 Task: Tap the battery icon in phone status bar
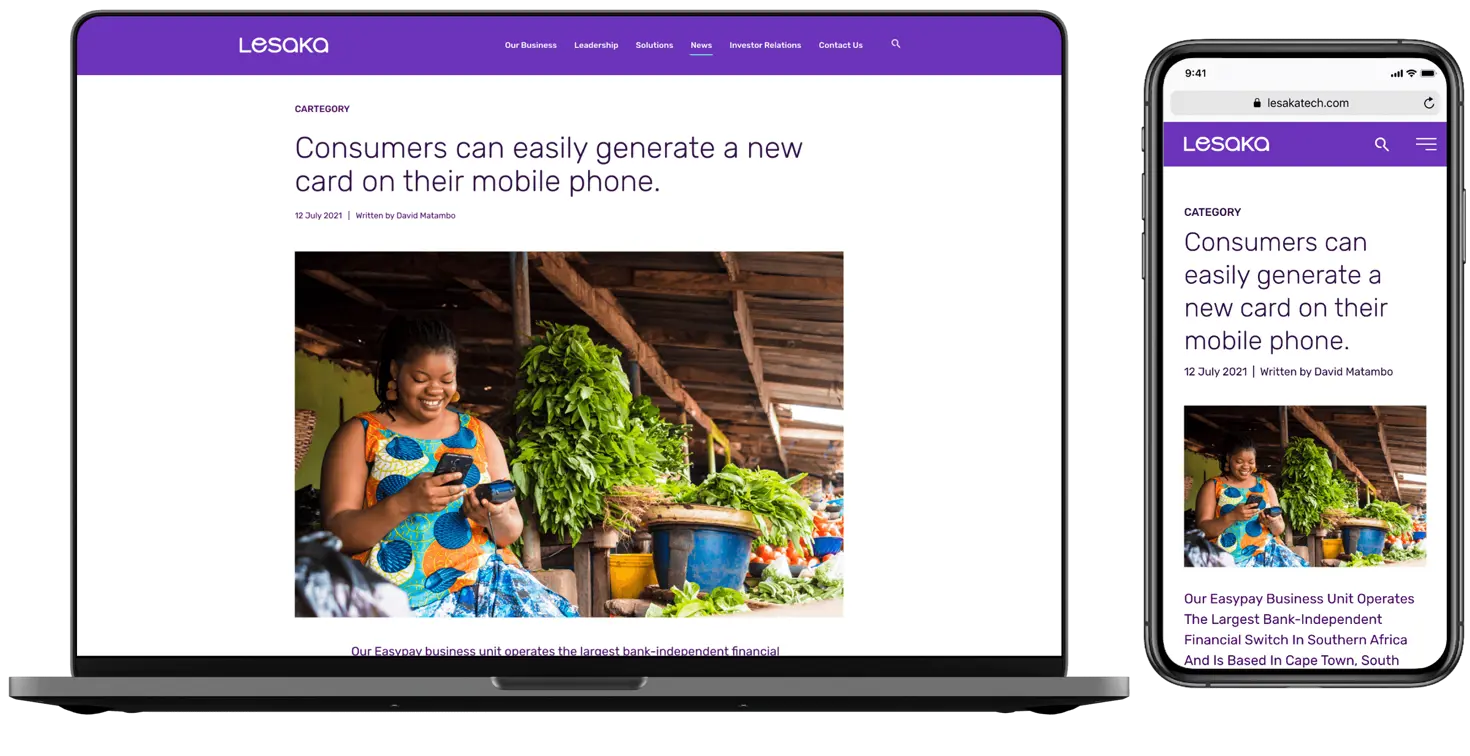[x=1430, y=73]
